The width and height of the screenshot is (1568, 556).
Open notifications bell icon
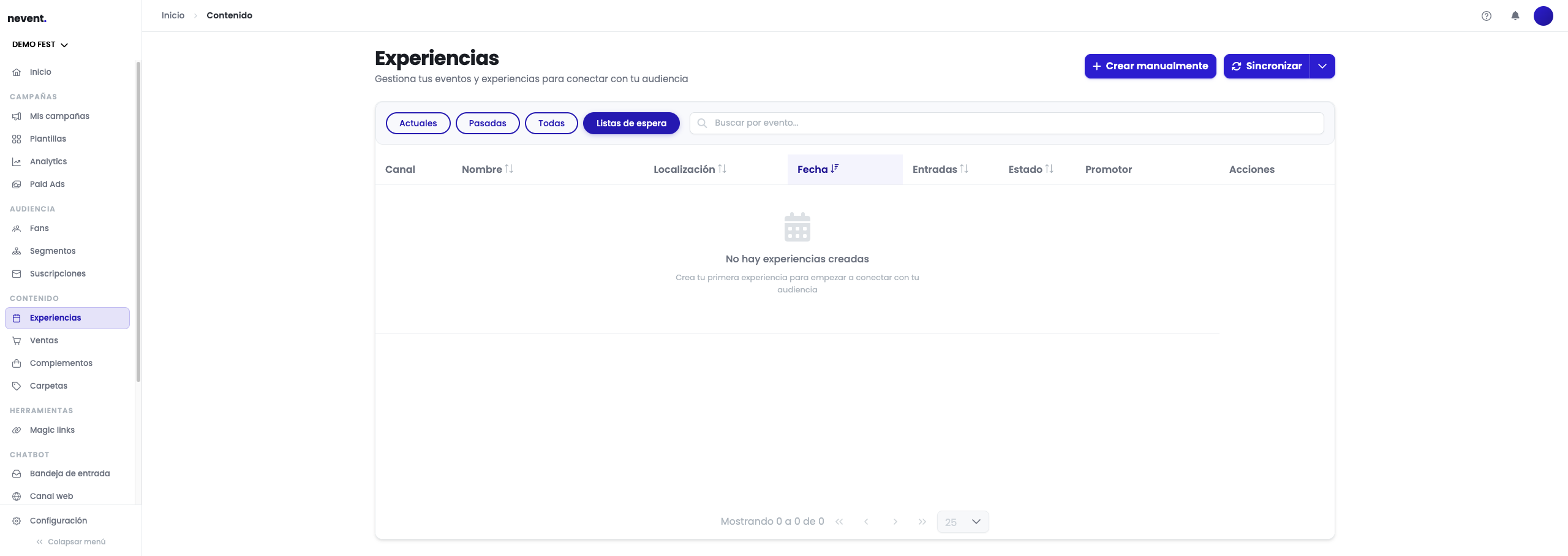1515,16
